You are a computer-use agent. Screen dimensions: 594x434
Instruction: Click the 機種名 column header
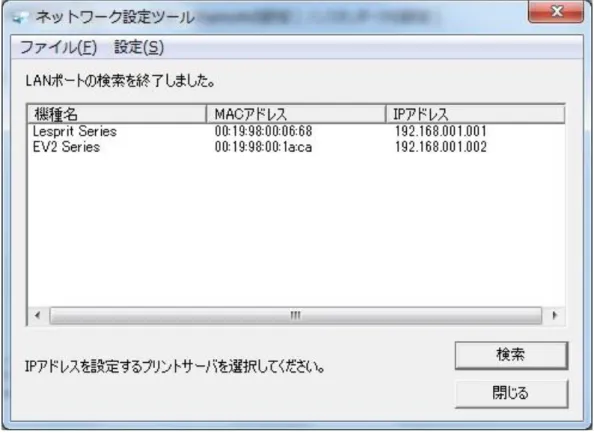click(x=117, y=114)
